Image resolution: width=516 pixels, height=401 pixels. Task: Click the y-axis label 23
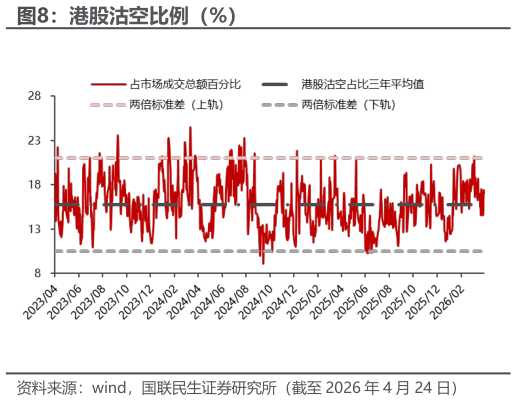coord(34,140)
